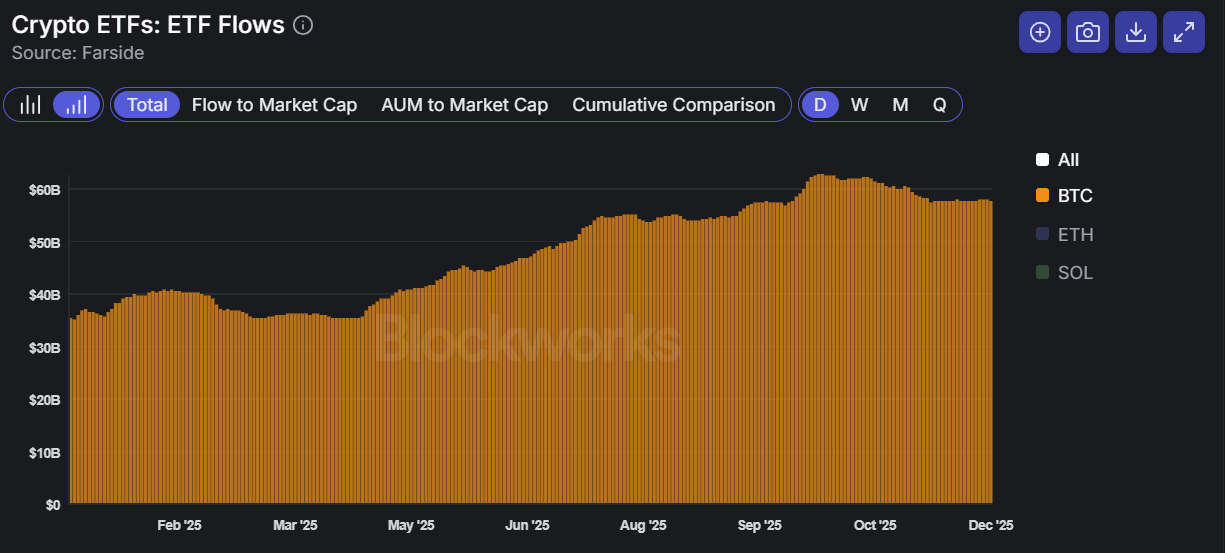Screen dimensions: 1225x553
Task: Select daily (D) interval
Action: [820, 104]
